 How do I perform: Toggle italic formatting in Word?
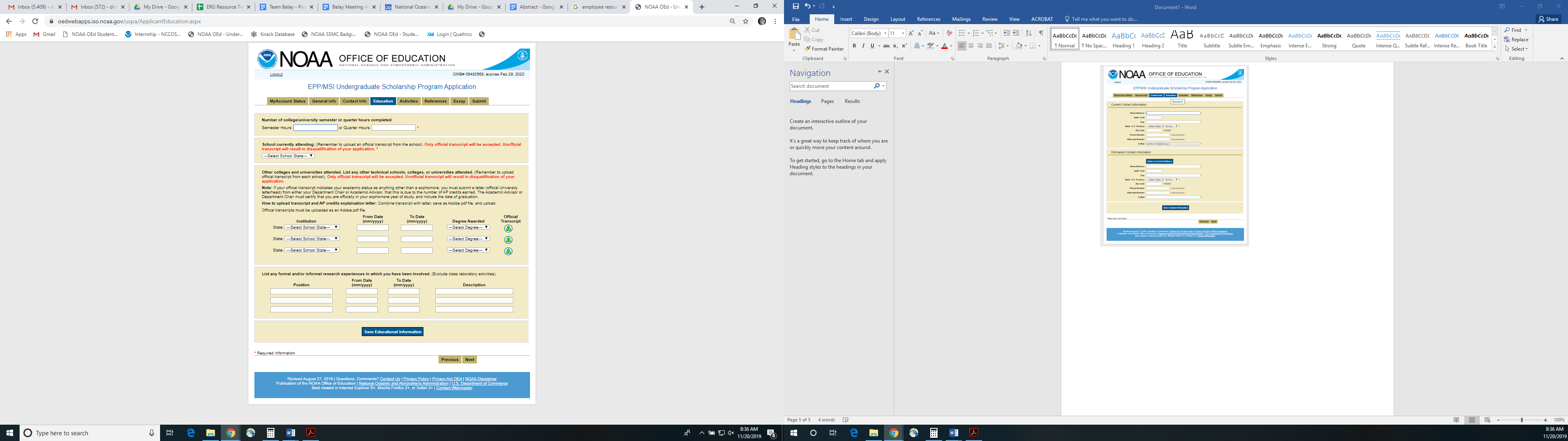862,46
